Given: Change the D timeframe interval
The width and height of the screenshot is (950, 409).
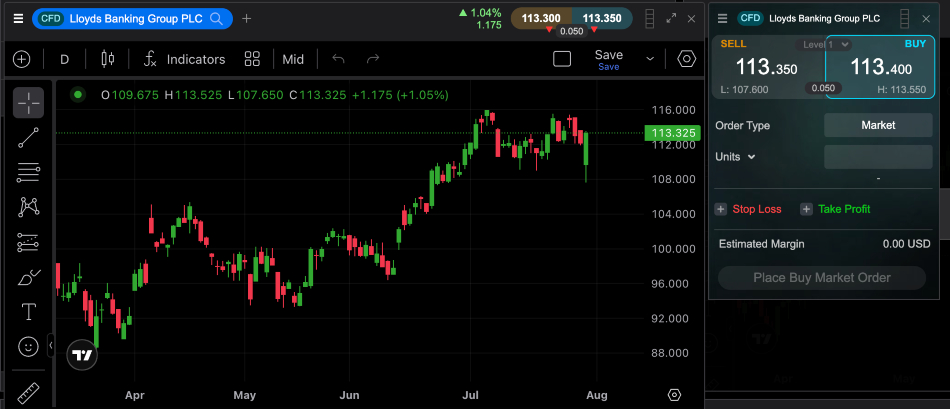Looking at the screenshot, I should click(x=65, y=59).
